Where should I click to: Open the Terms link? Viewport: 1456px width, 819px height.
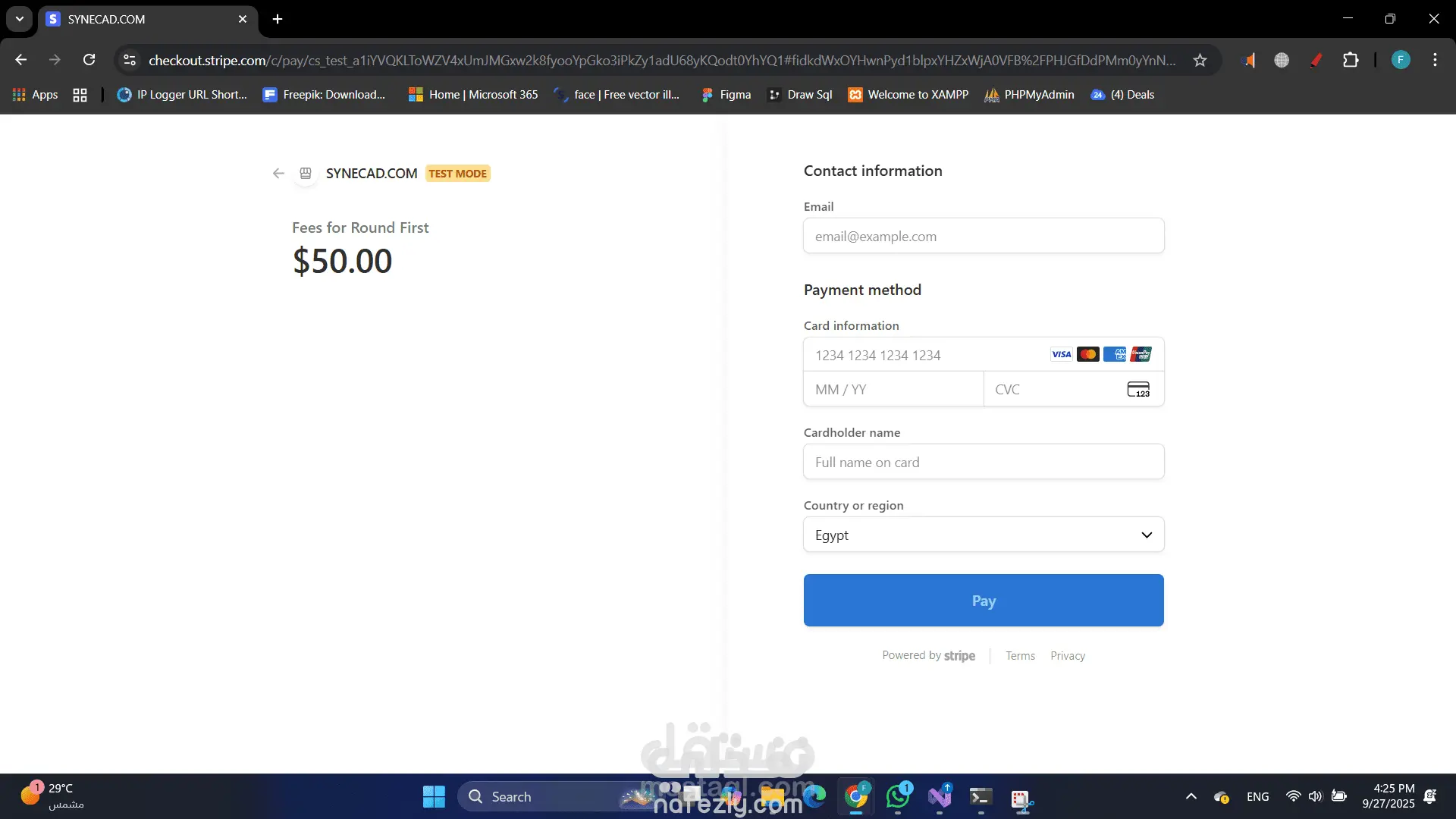(x=1020, y=656)
